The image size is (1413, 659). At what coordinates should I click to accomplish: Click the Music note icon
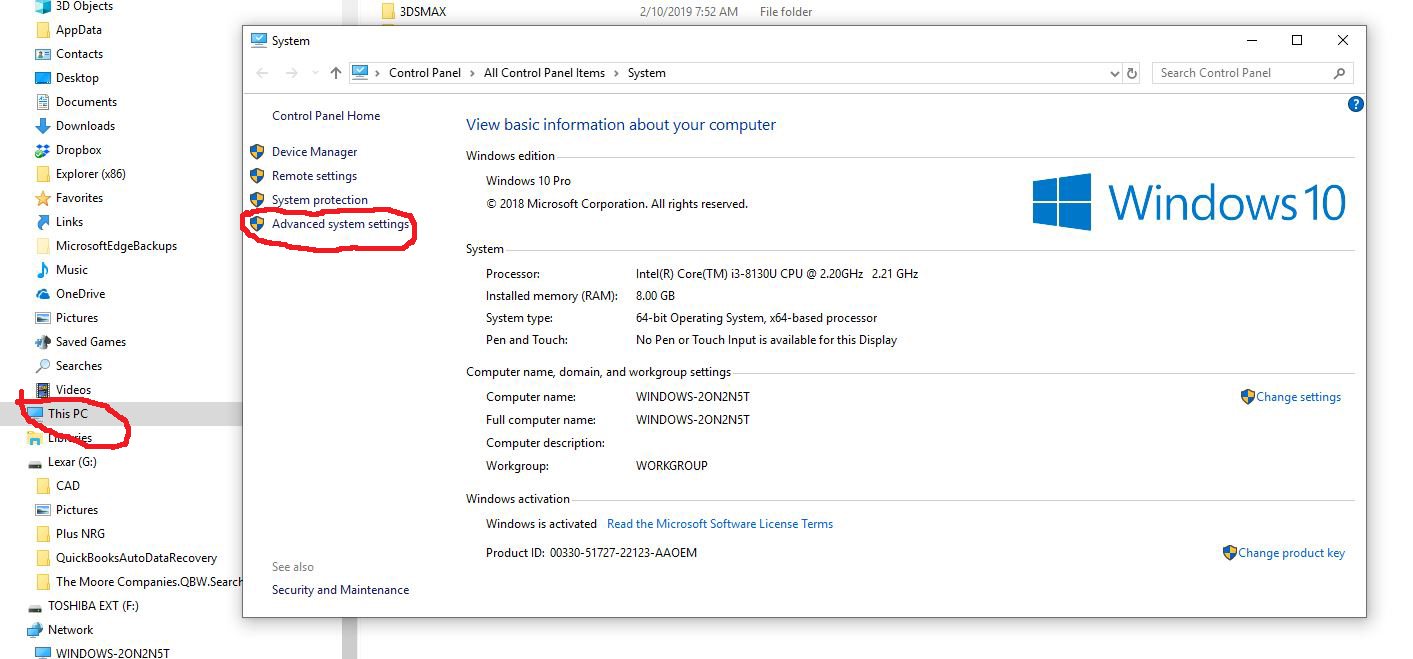coord(43,270)
